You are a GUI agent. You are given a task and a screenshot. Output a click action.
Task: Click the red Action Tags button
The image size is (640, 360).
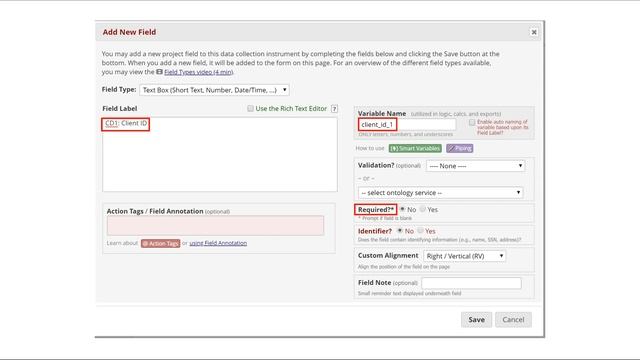coord(160,243)
